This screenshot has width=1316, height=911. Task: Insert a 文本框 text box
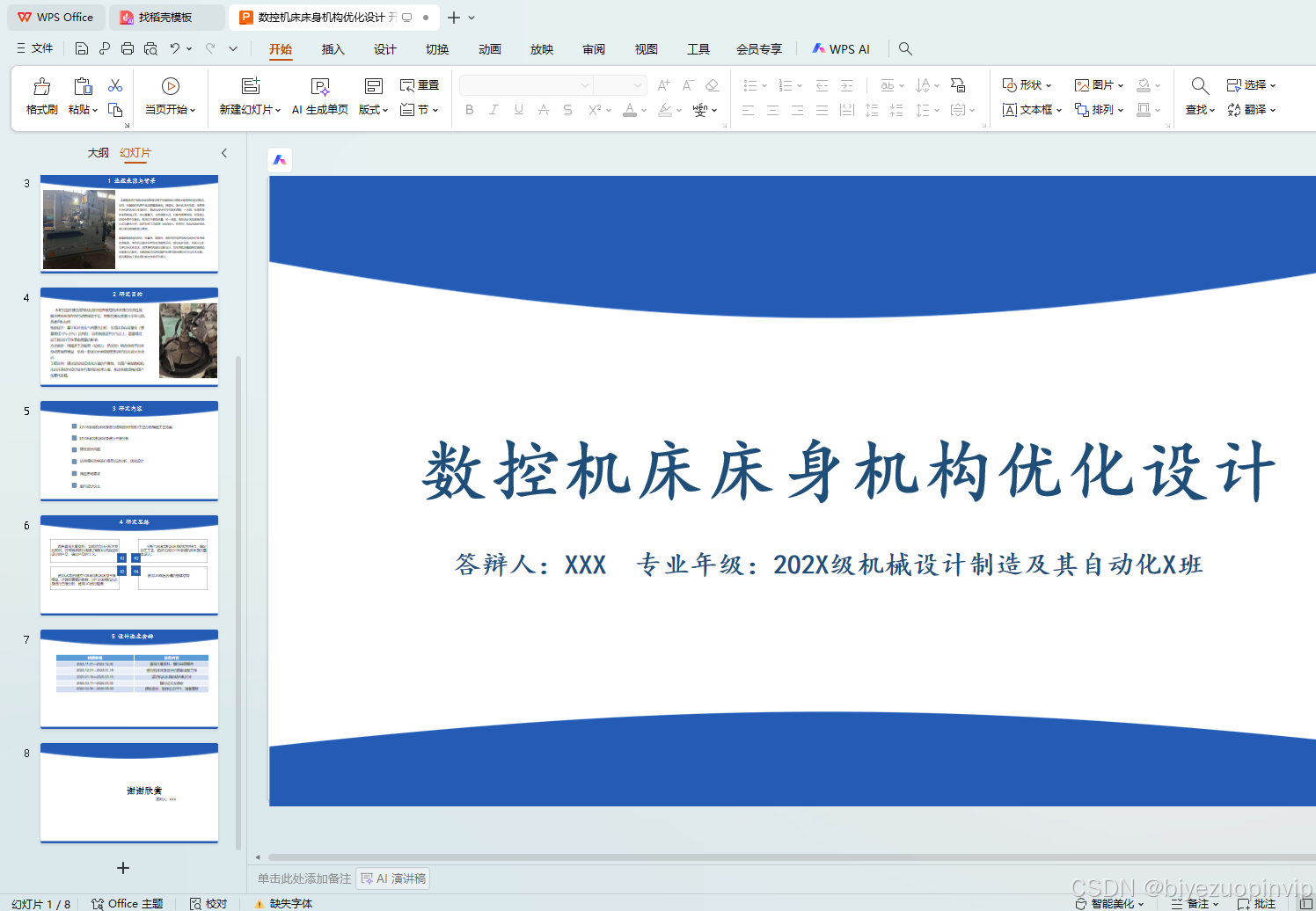[1031, 109]
